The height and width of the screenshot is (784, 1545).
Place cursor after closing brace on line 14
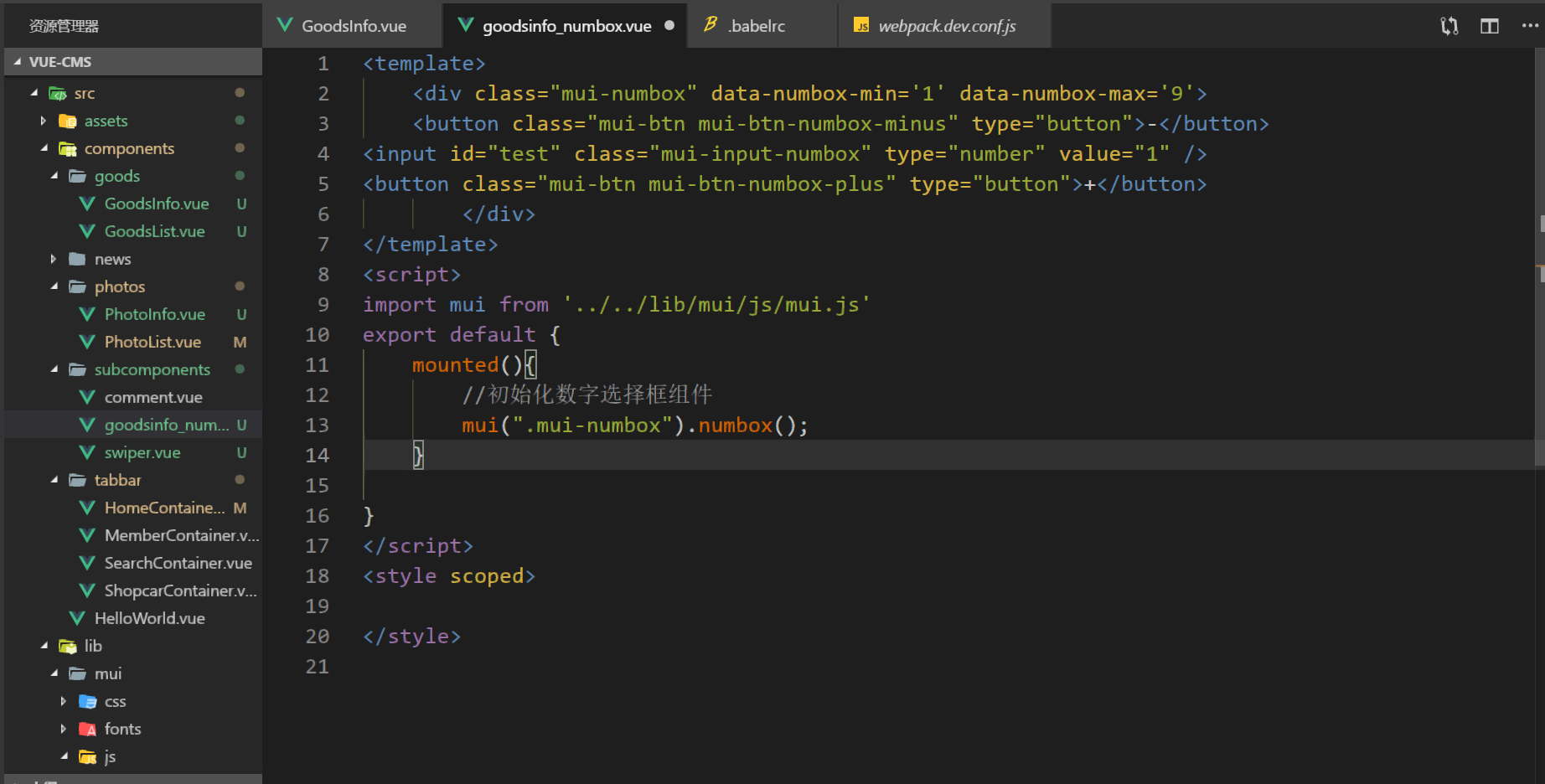(x=425, y=456)
